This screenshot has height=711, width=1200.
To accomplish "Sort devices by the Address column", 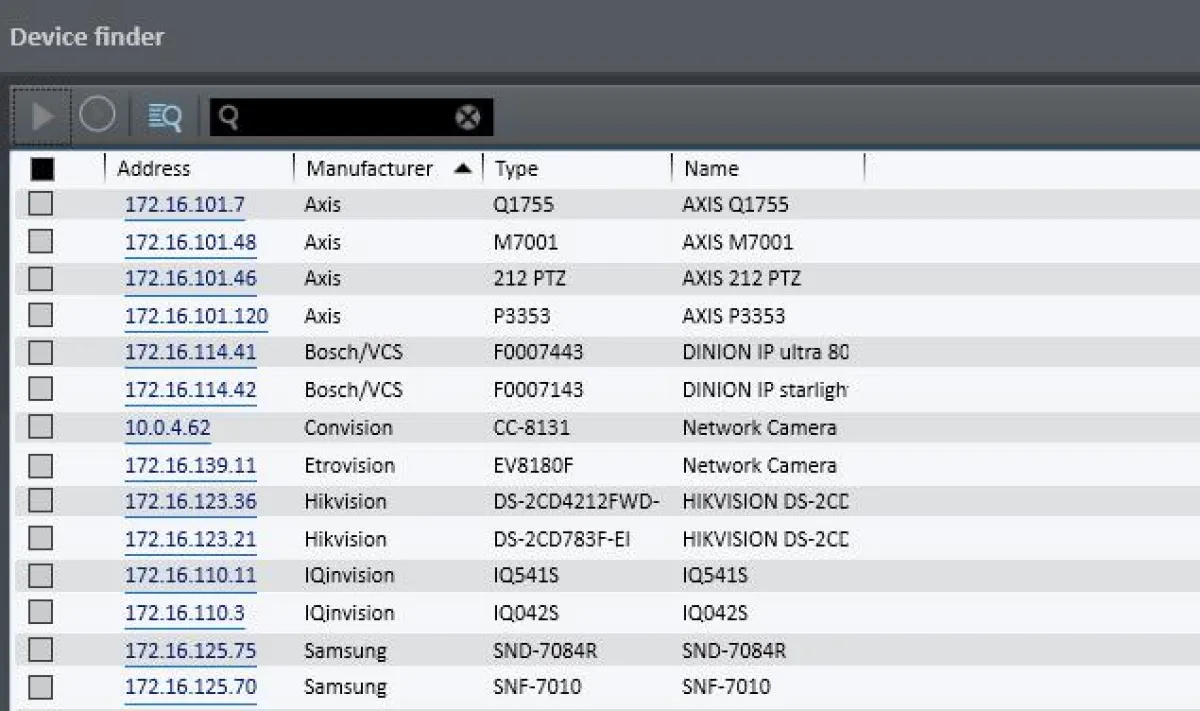I will point(152,168).
